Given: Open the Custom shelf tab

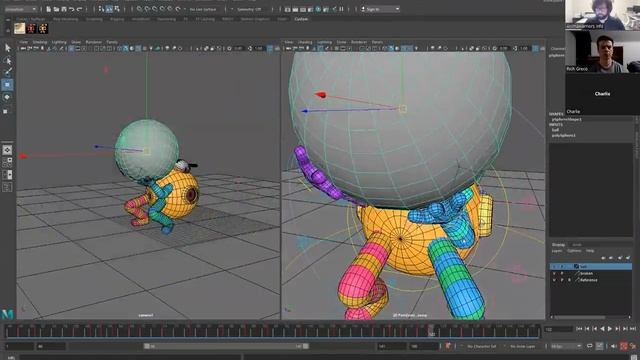Looking at the screenshot, I should click(x=301, y=19).
